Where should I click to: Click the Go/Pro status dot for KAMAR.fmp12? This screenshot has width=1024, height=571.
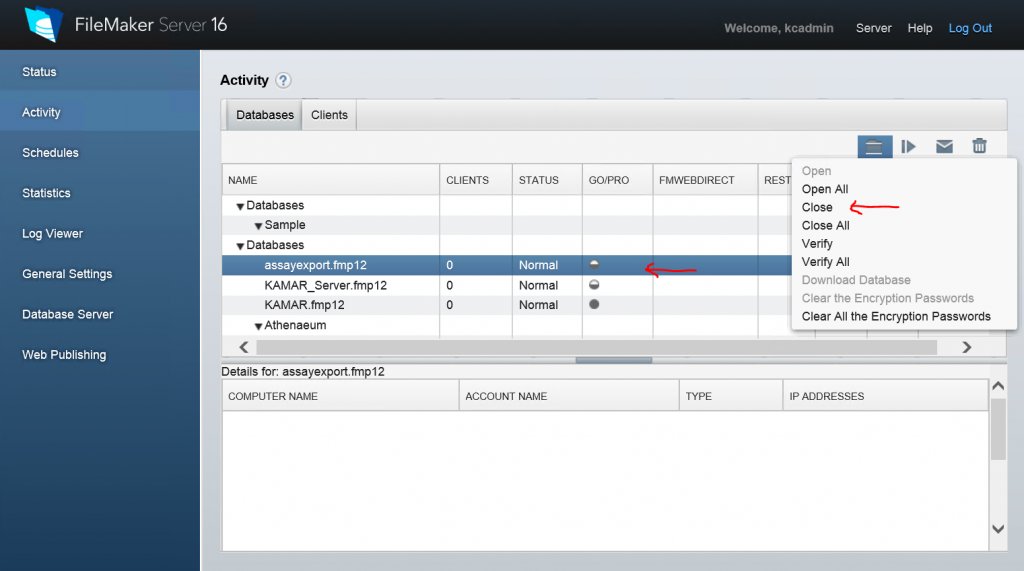594,305
